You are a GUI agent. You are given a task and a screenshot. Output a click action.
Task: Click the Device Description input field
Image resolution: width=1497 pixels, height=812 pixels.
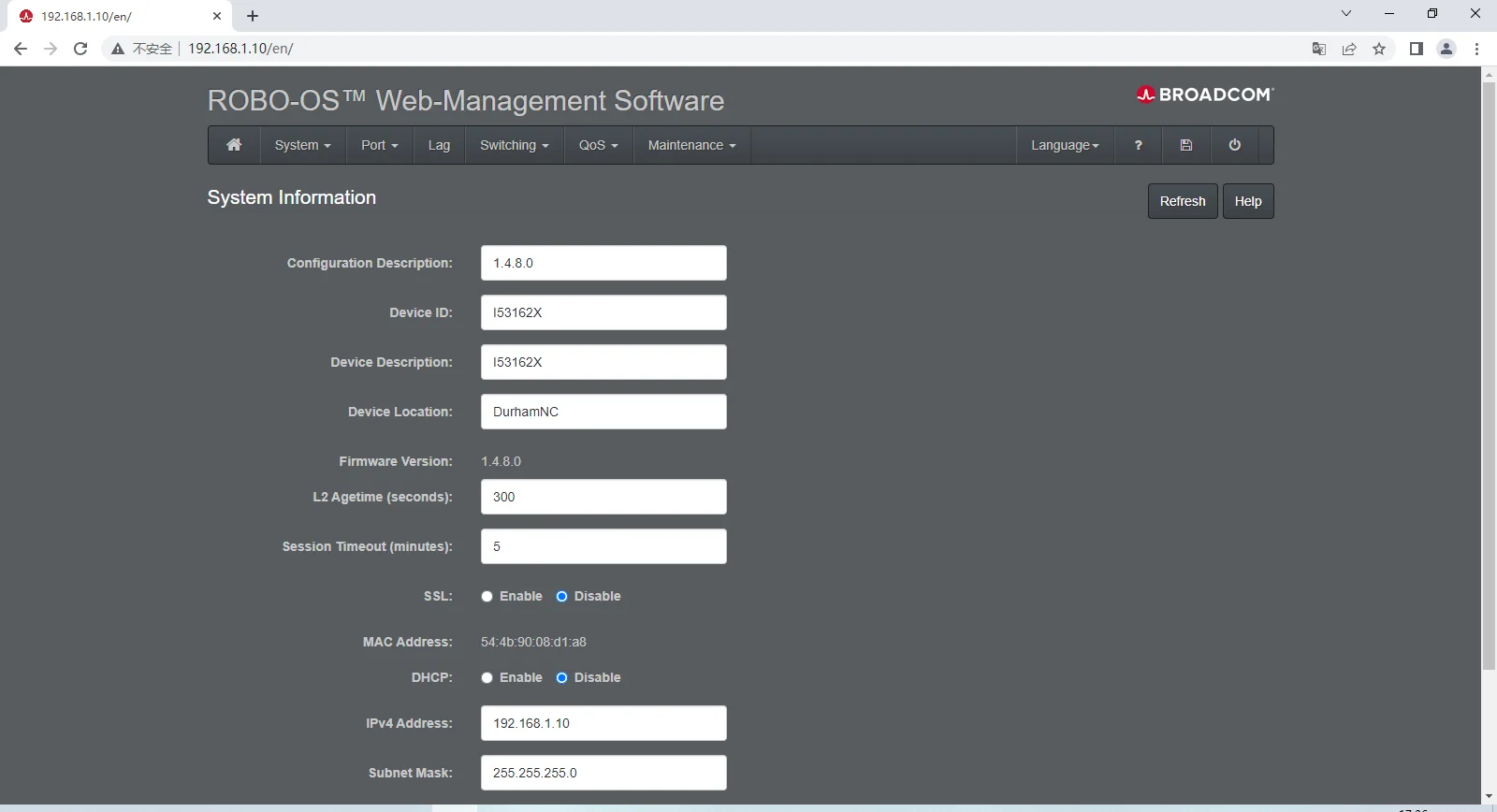[603, 362]
